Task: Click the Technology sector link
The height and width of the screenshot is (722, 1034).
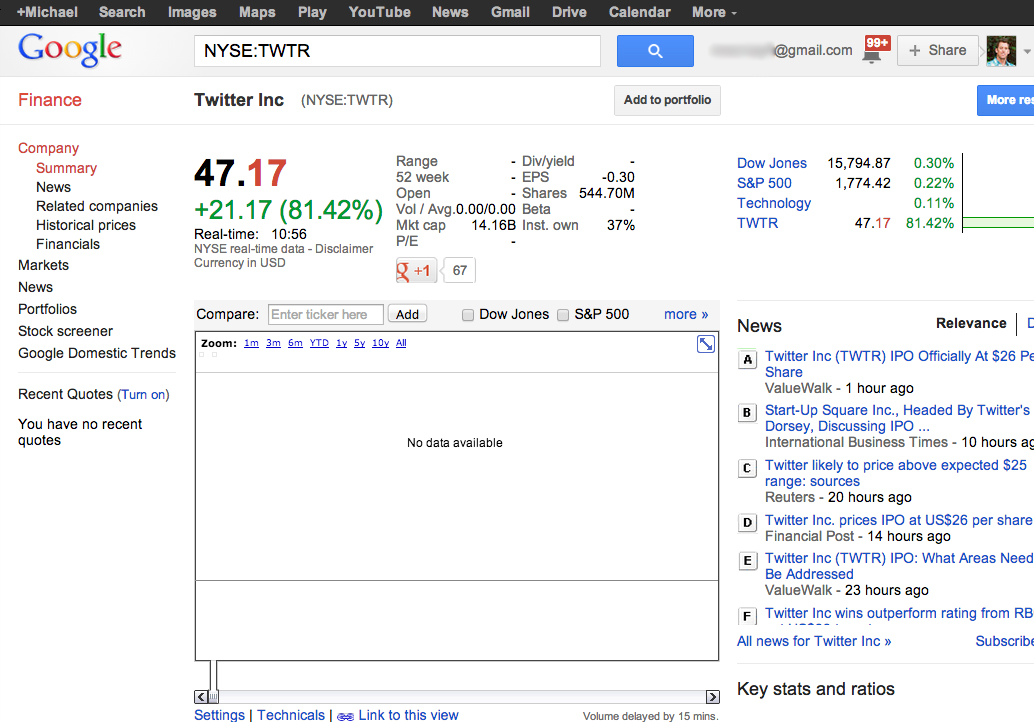Action: point(774,204)
